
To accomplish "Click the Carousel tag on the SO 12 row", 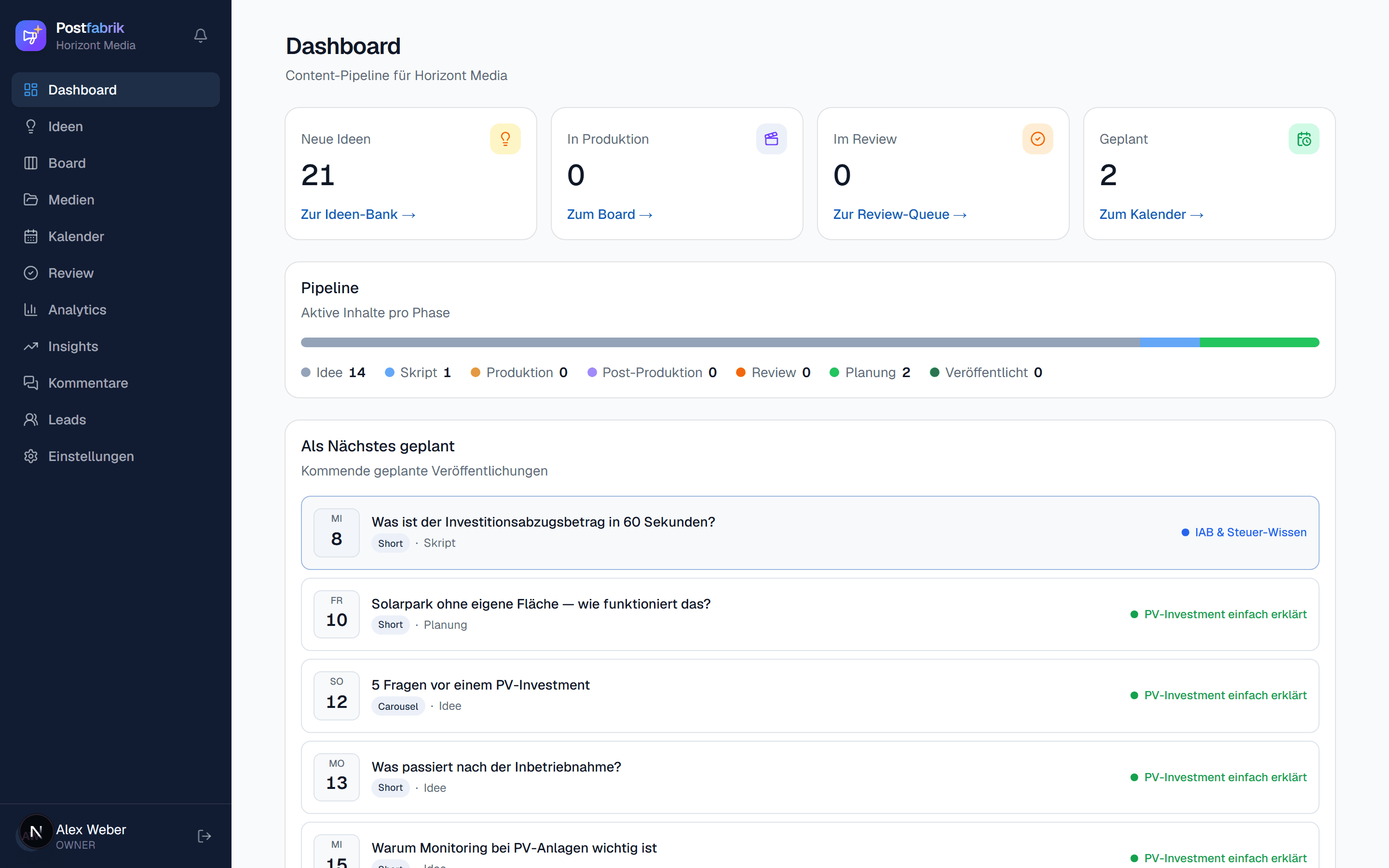I will click(398, 706).
